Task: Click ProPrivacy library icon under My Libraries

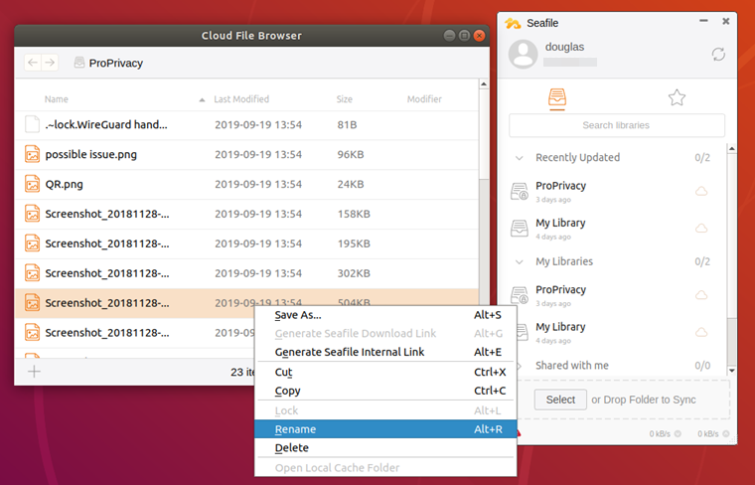Action: point(520,295)
